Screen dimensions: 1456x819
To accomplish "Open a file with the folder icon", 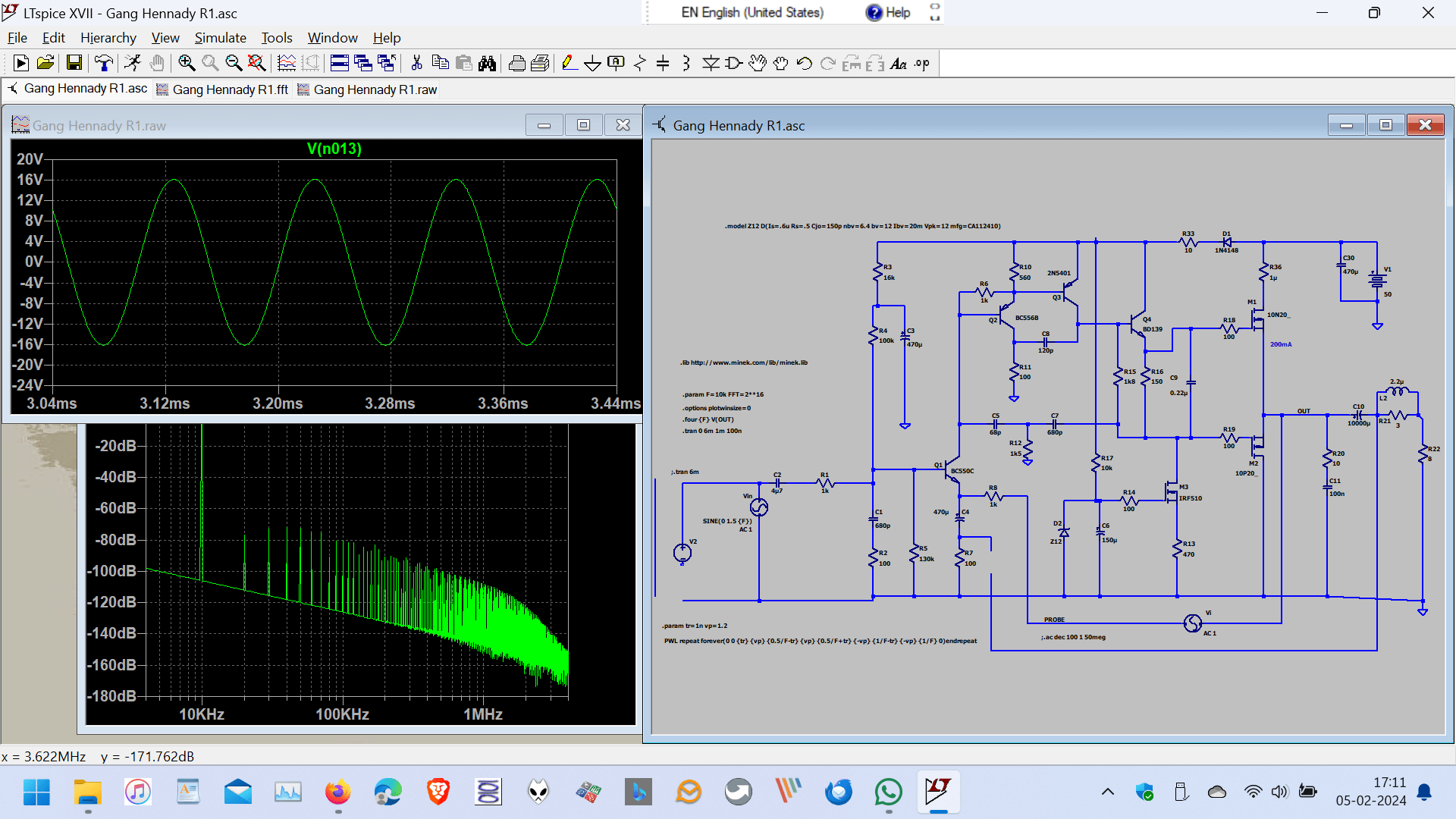I will (45, 64).
